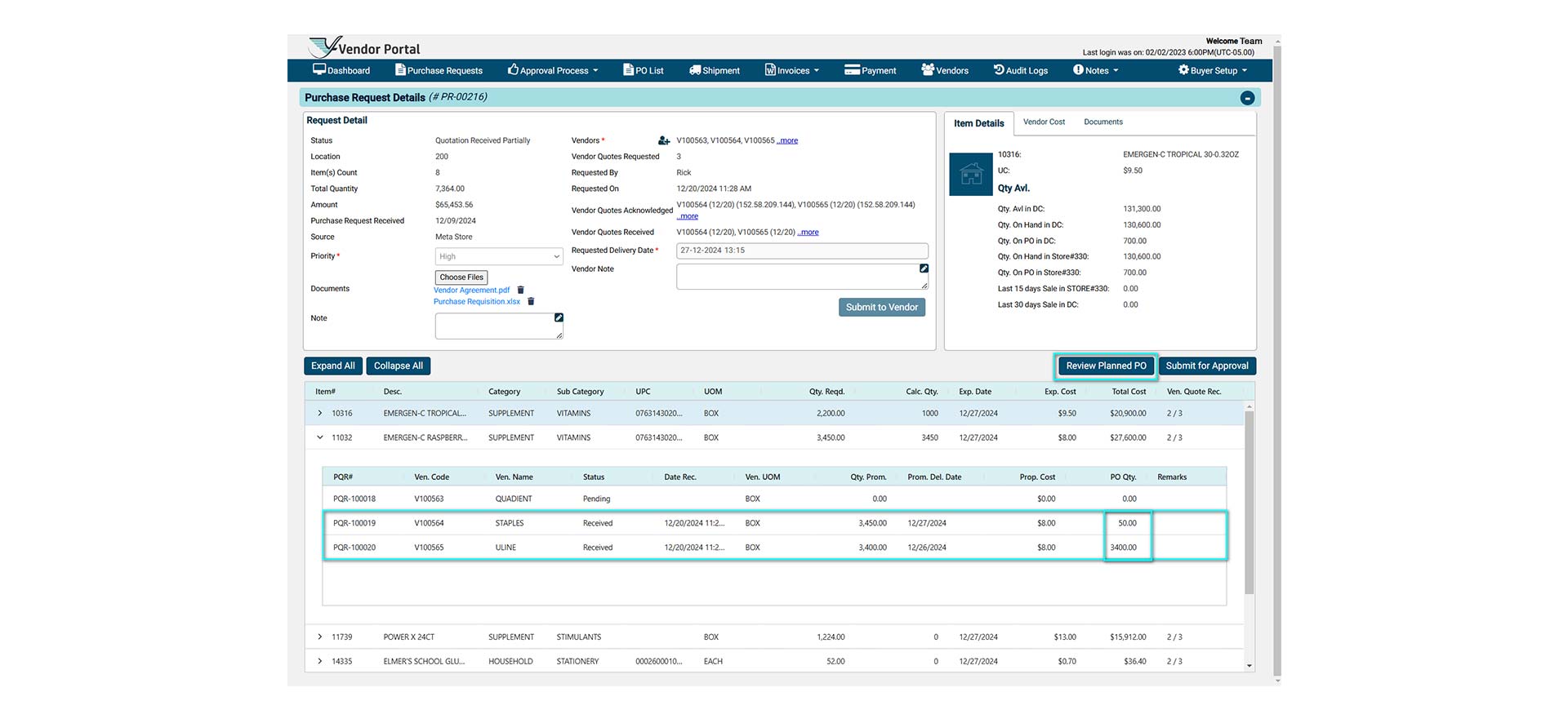Viewport: 1568px width, 710px height.
Task: Click the Note edit icon
Action: click(x=559, y=317)
